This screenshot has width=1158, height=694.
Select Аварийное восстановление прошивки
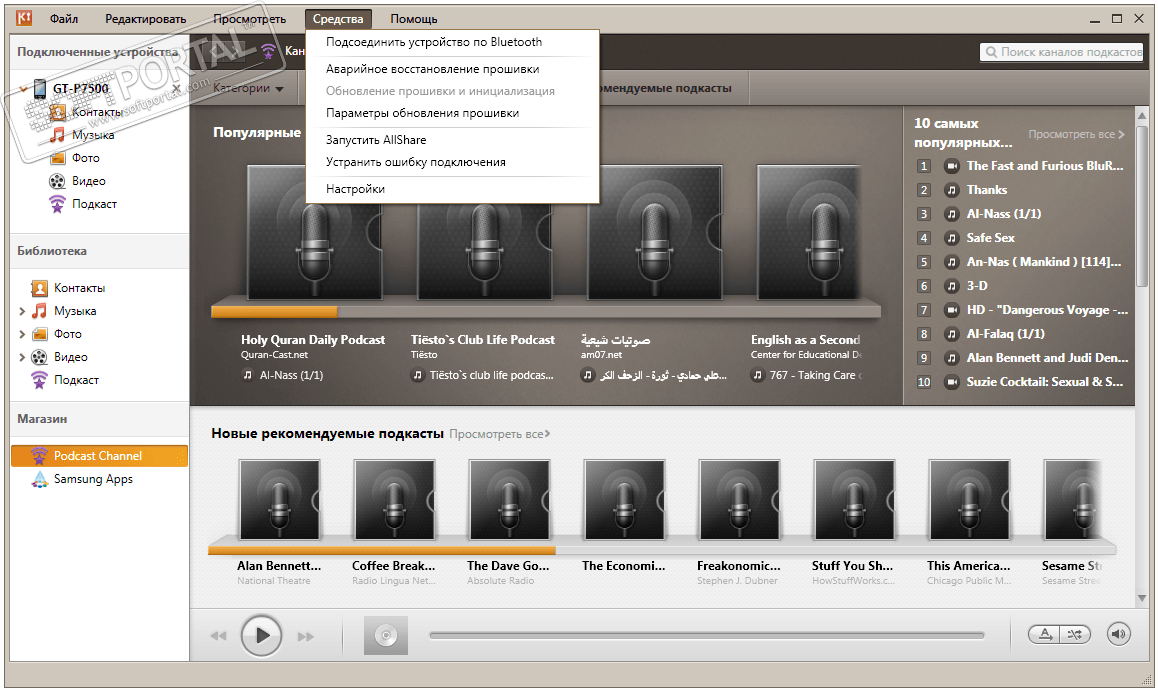pos(433,69)
